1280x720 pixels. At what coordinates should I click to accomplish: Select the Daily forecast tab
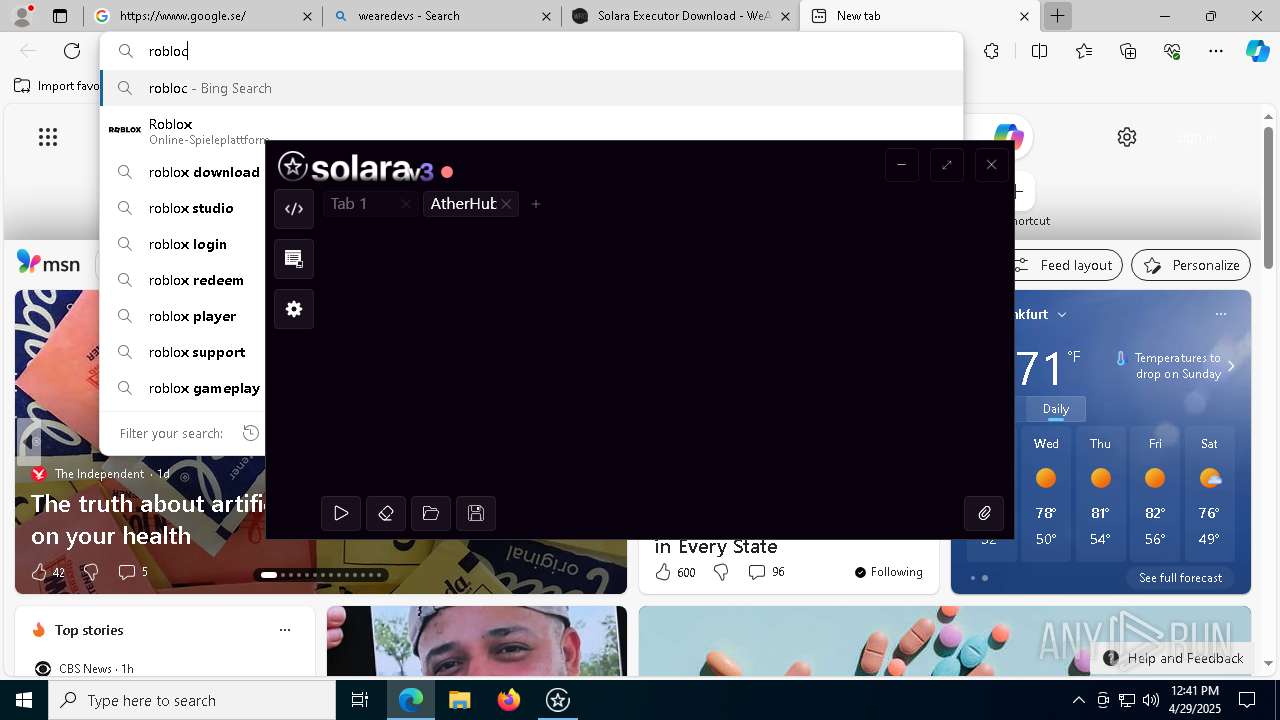[1056, 409]
